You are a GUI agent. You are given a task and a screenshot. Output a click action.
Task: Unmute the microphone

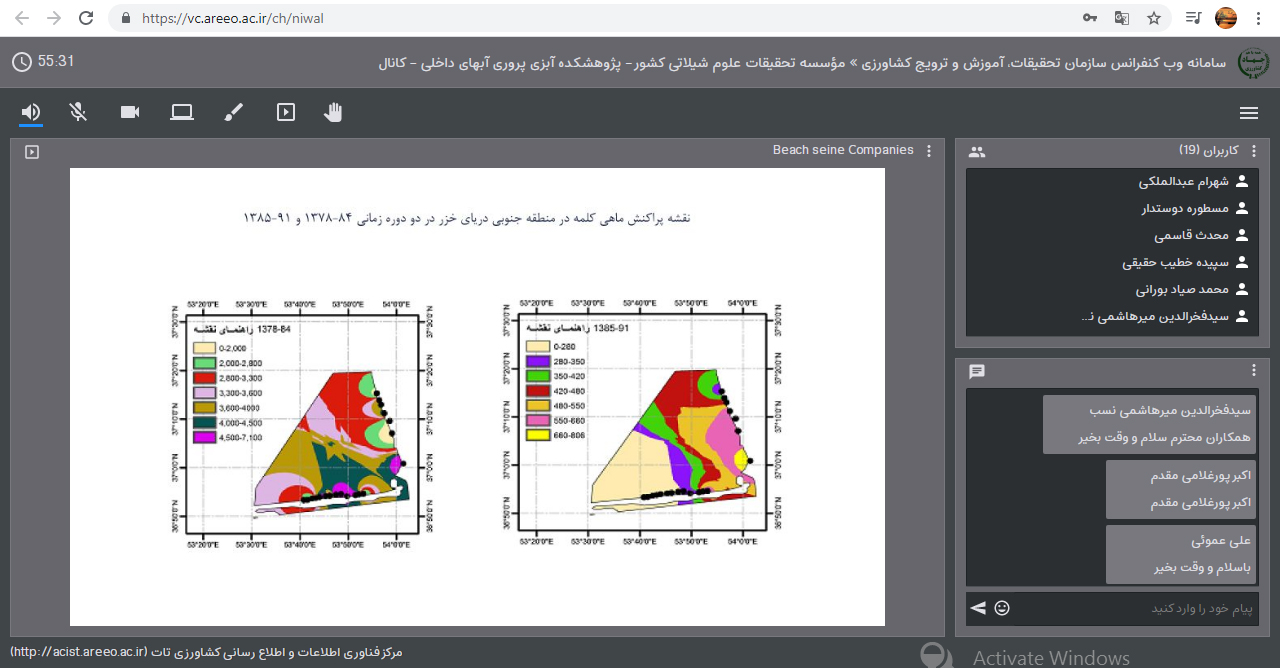(79, 112)
